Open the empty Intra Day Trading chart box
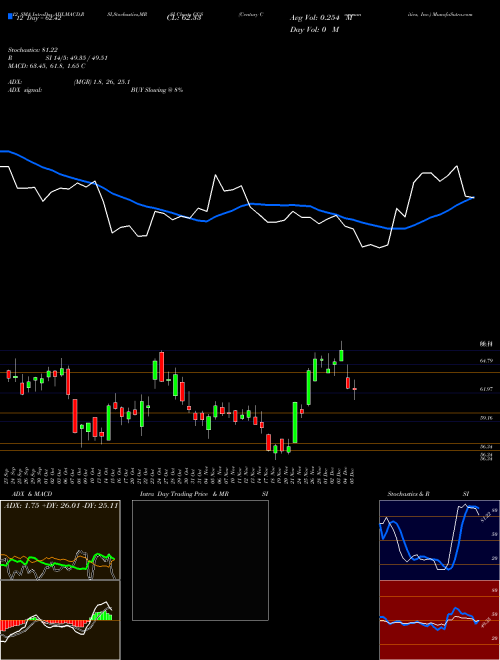This screenshot has width=500, height=660. coord(200,560)
